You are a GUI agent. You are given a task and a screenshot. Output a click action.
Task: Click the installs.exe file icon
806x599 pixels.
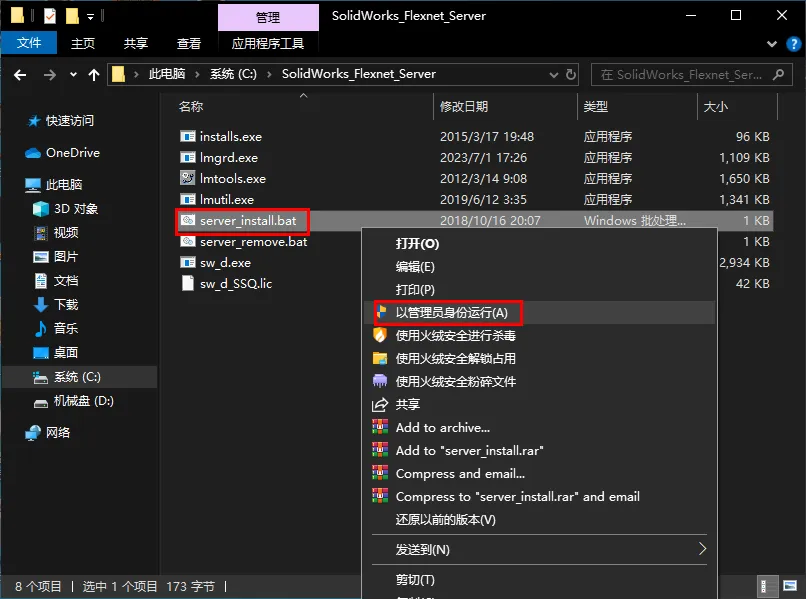pyautogui.click(x=188, y=137)
